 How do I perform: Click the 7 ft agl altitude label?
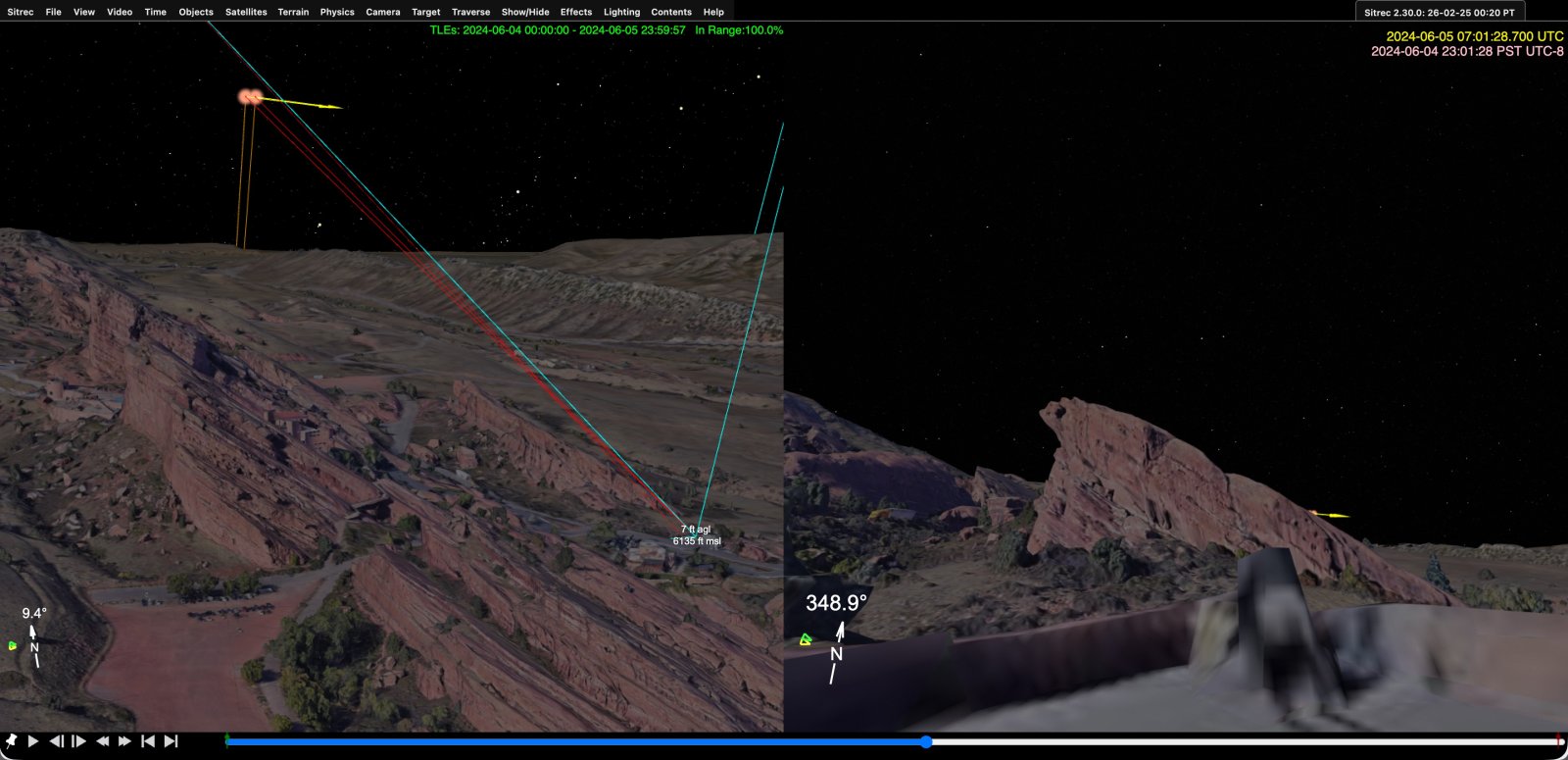click(696, 530)
